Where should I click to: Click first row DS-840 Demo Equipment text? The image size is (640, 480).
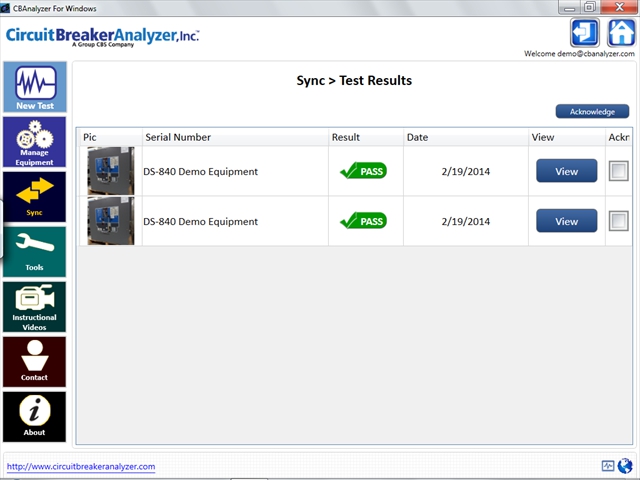(200, 171)
